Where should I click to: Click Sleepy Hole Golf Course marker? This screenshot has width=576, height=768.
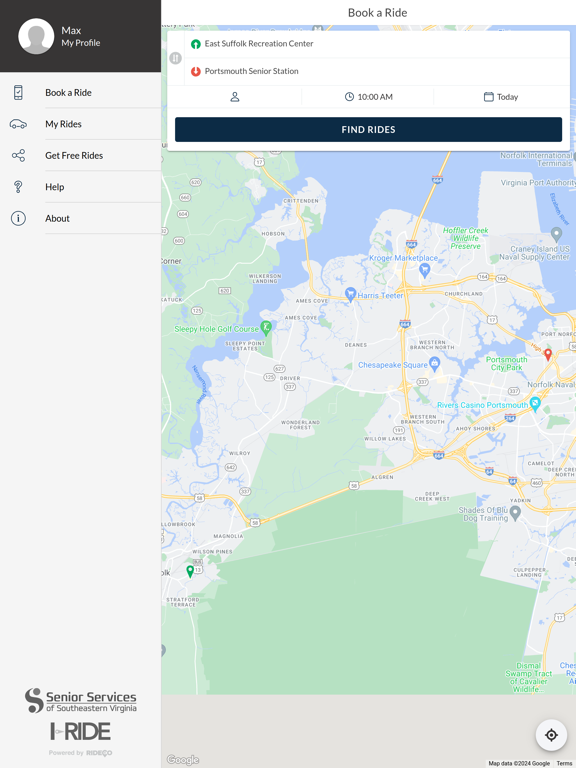tap(266, 328)
